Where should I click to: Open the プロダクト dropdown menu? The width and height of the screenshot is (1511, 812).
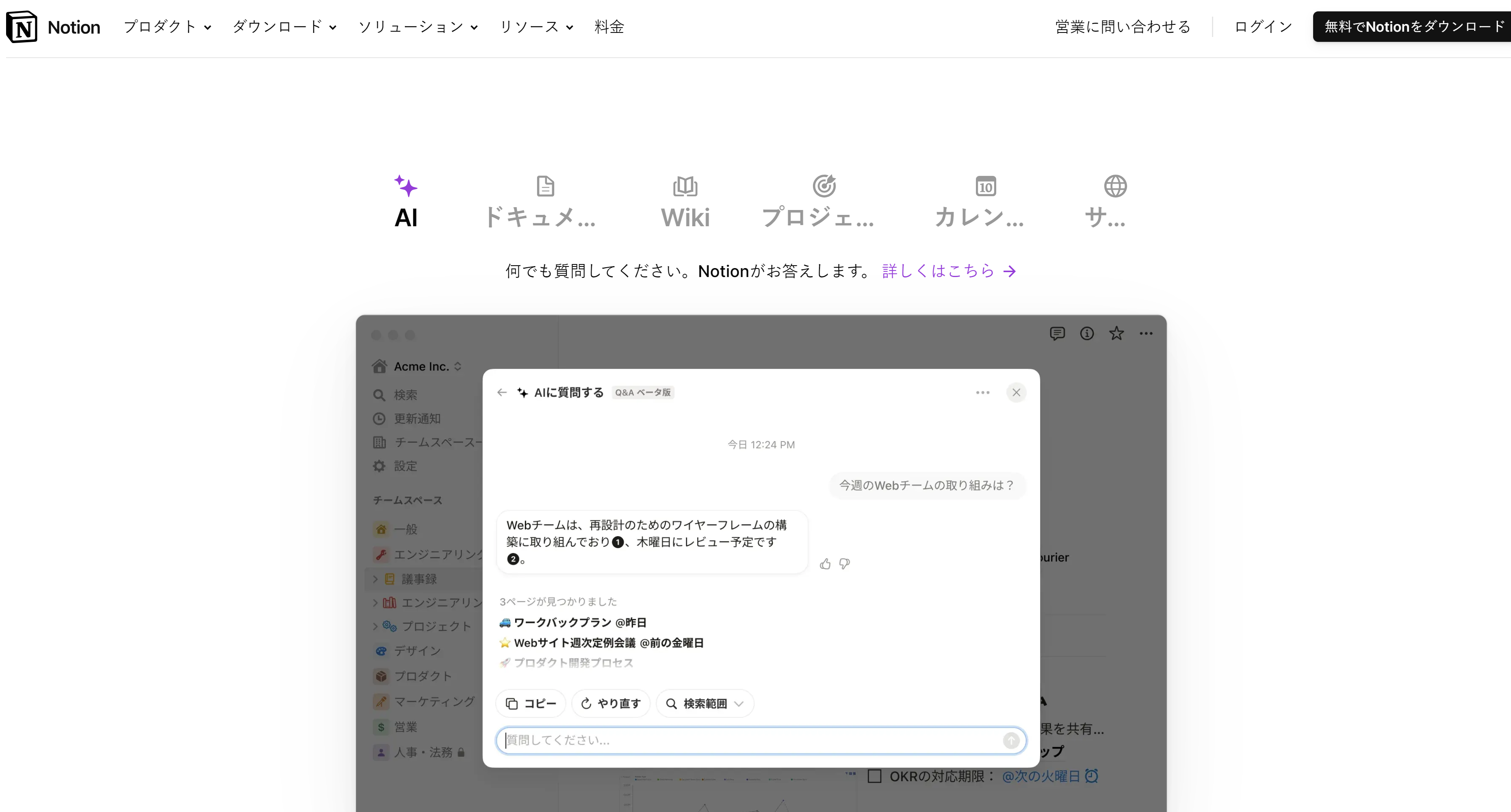[167, 27]
